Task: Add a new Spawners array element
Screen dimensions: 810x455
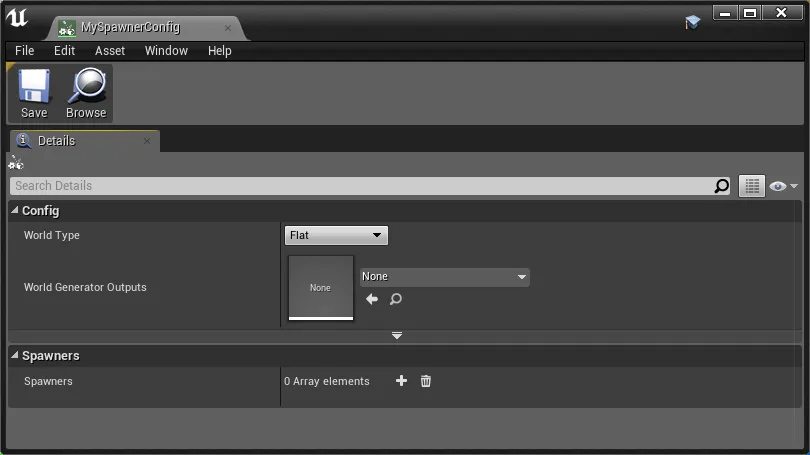Action: [x=401, y=381]
